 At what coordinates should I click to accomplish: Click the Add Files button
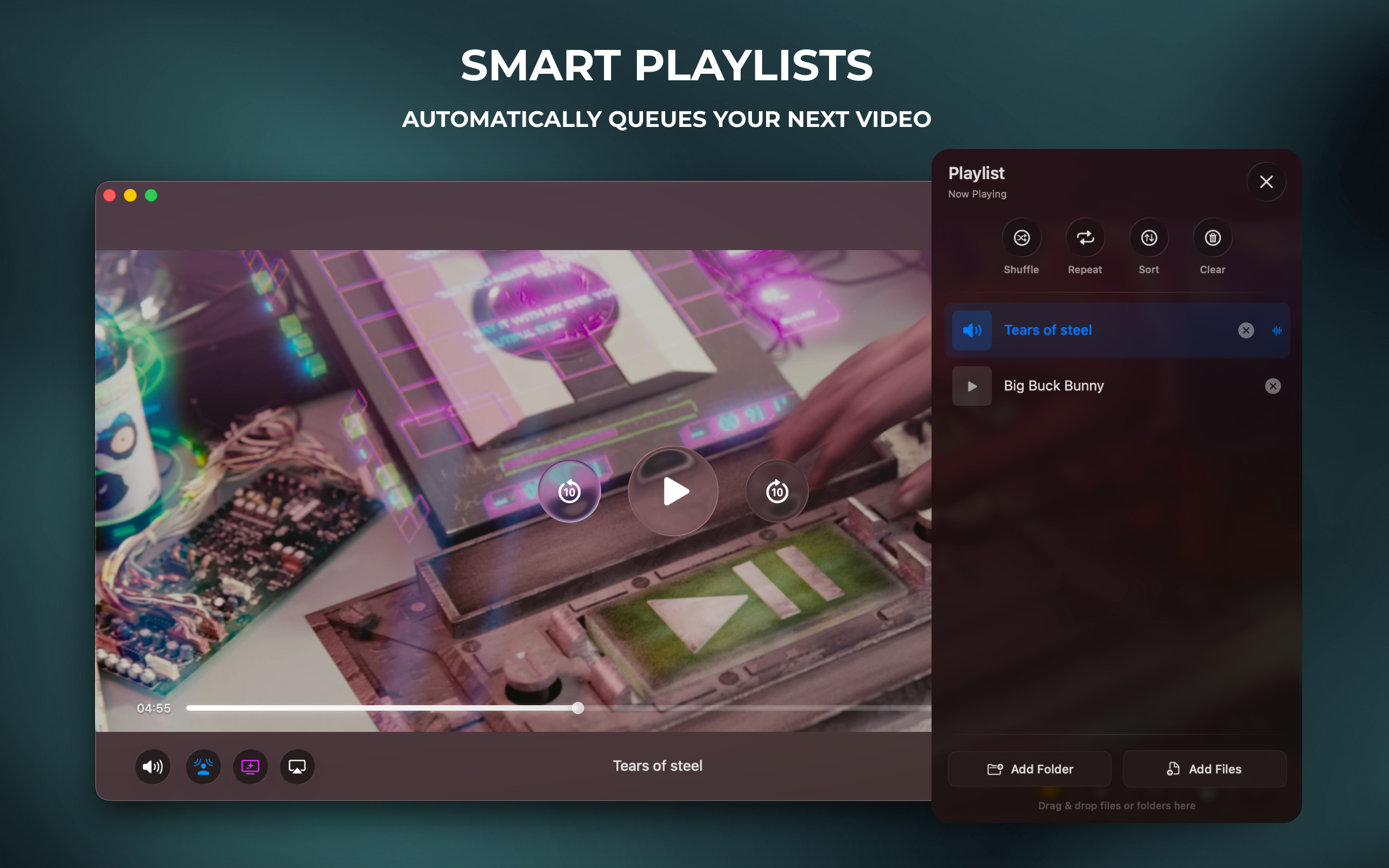[x=1204, y=769]
